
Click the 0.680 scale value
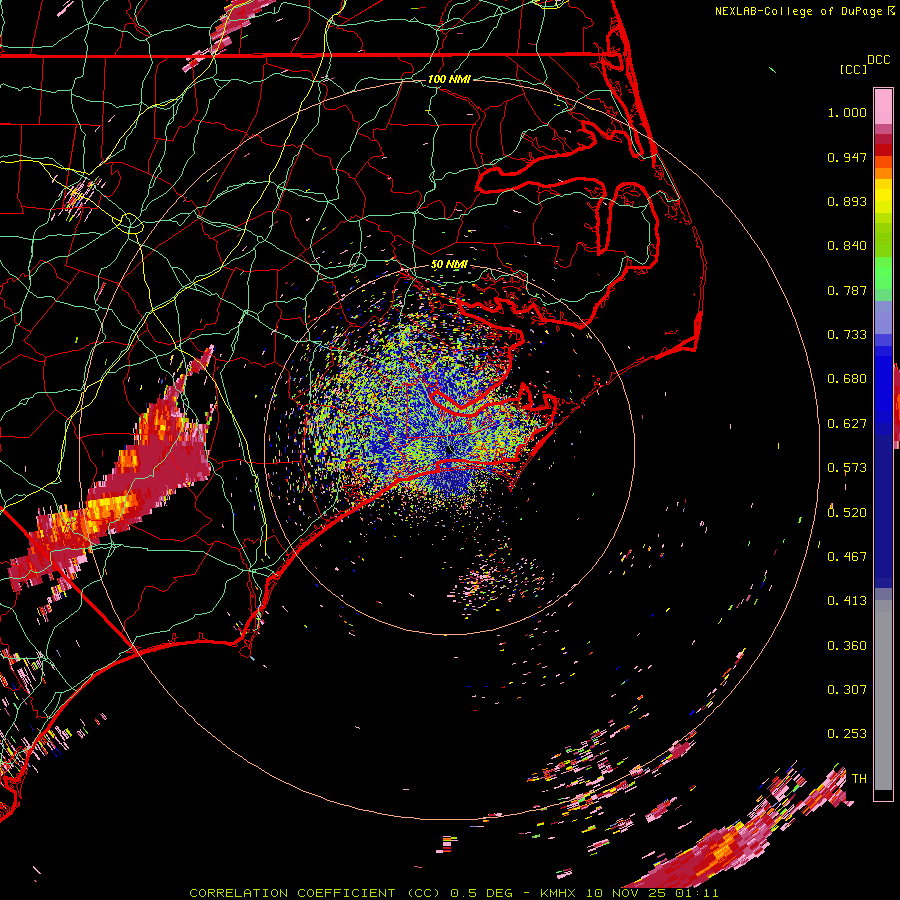click(847, 379)
